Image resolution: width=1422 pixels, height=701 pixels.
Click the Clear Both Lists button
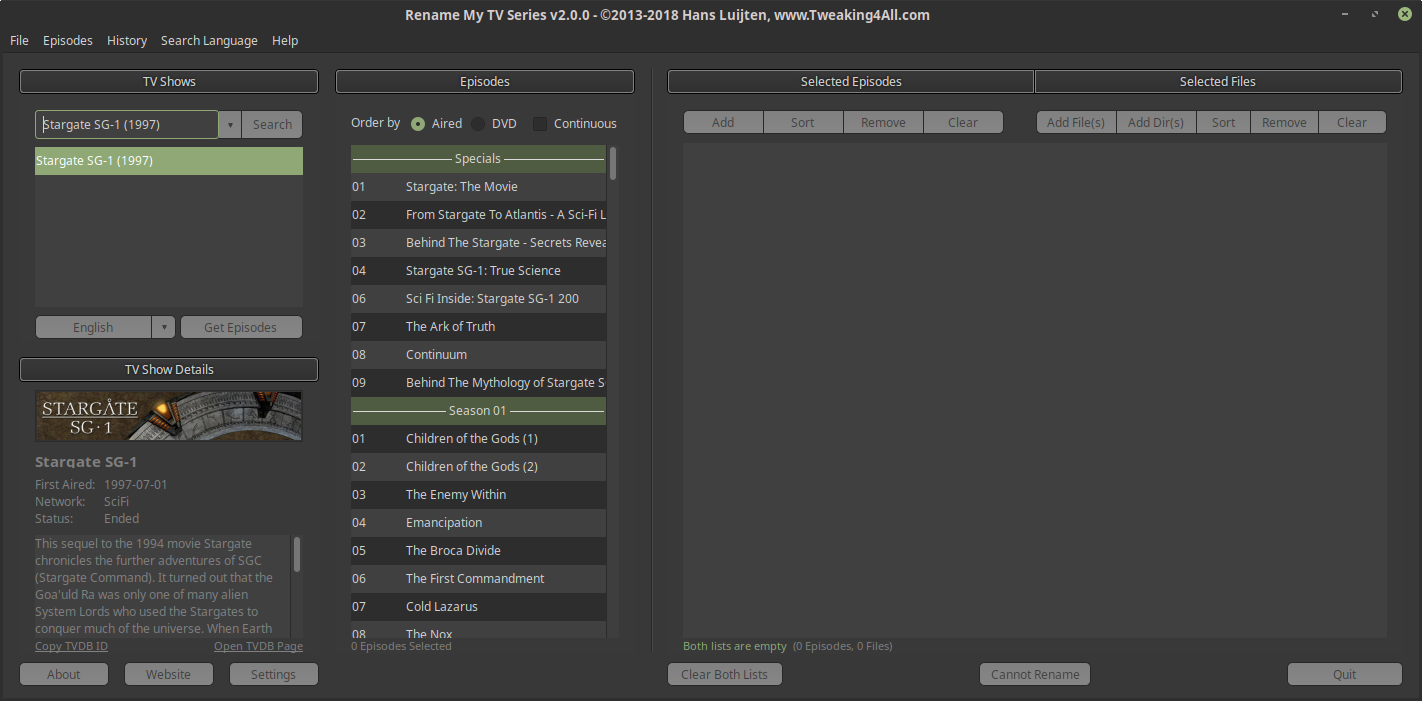(725, 674)
